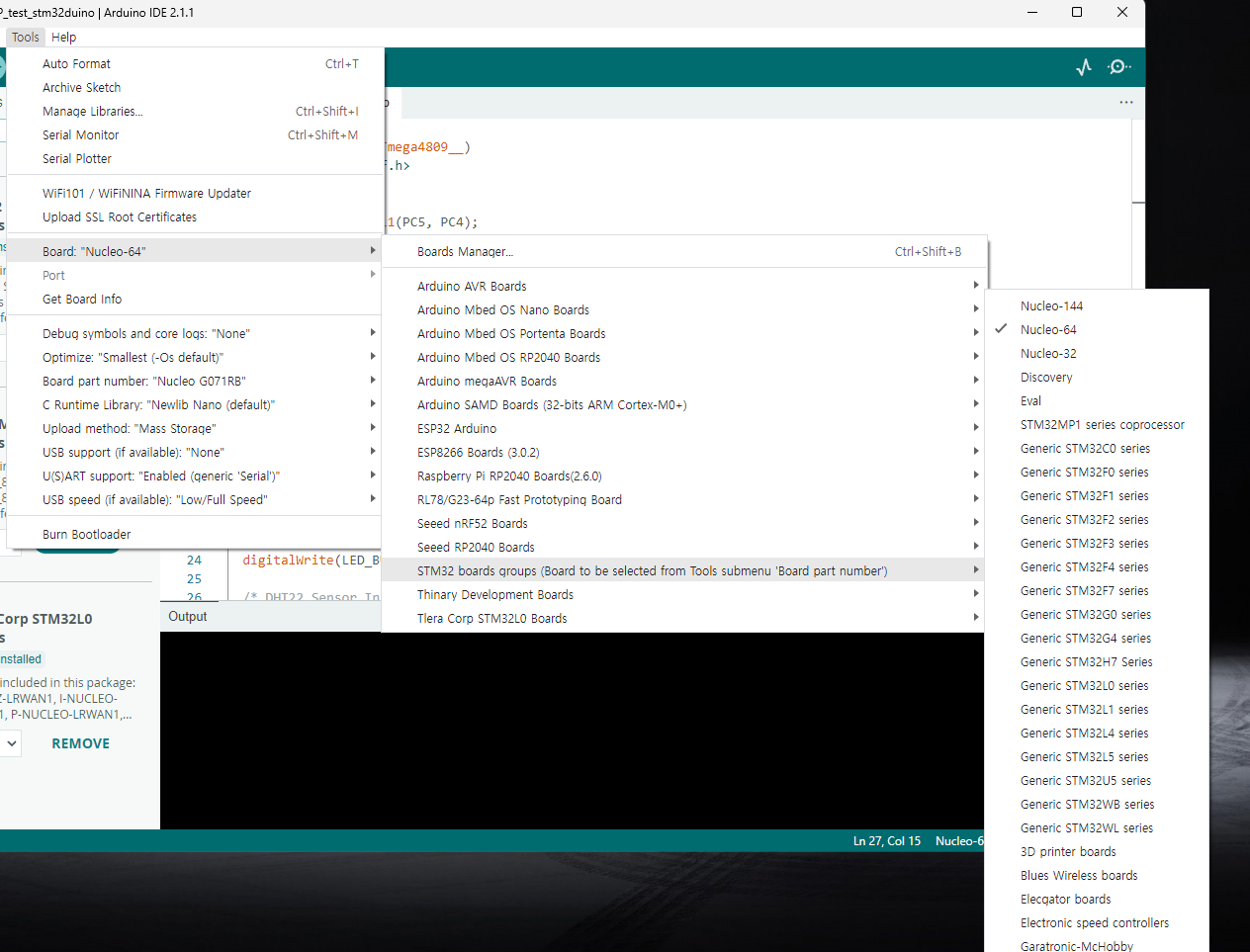Click the Output panel tab

(188, 617)
